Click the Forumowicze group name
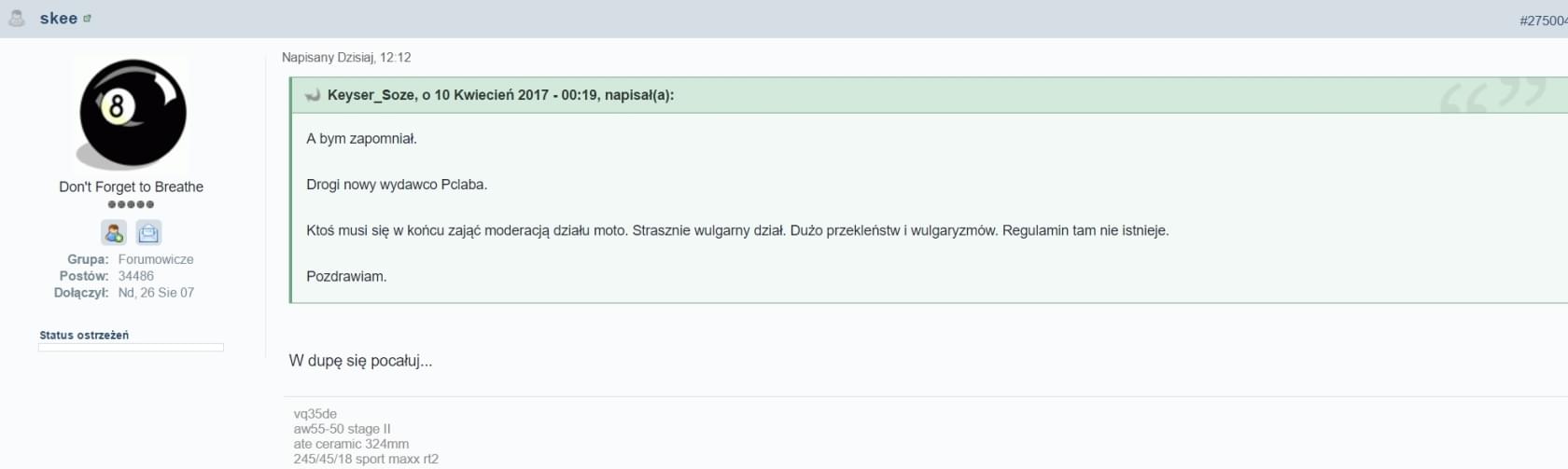The width and height of the screenshot is (1568, 469). (156, 259)
